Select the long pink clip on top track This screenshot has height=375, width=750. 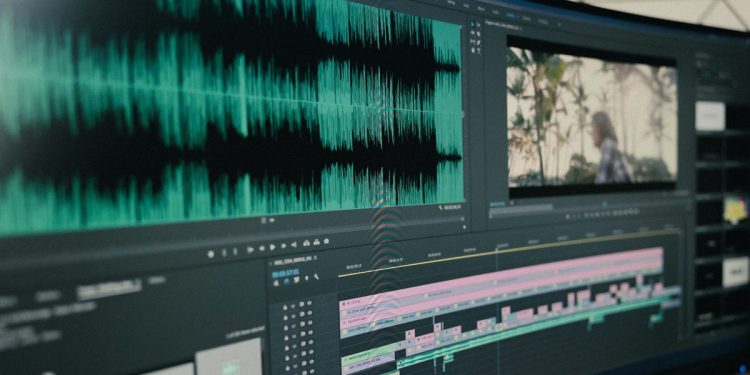502,278
